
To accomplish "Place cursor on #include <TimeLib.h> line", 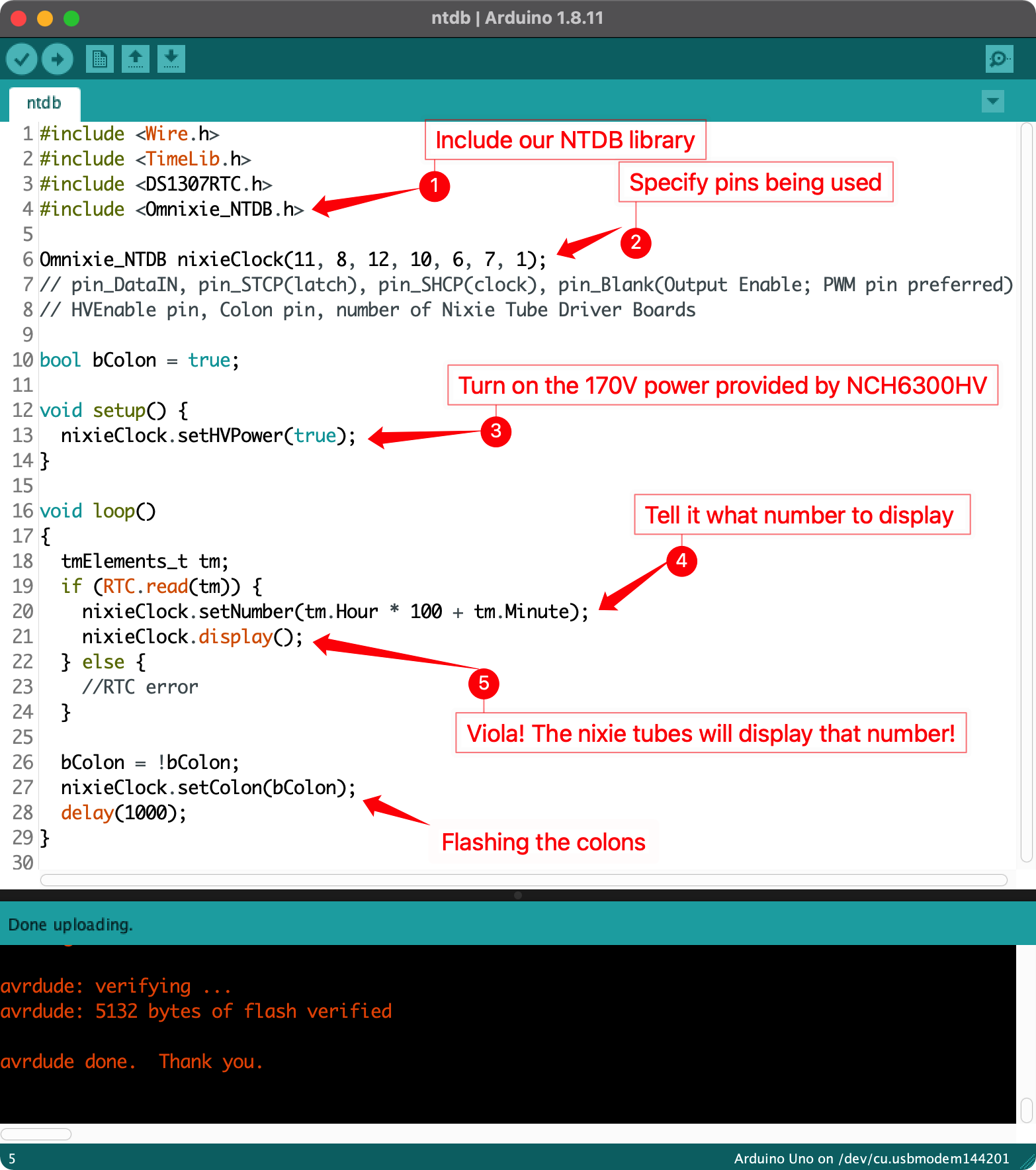I will [146, 159].
